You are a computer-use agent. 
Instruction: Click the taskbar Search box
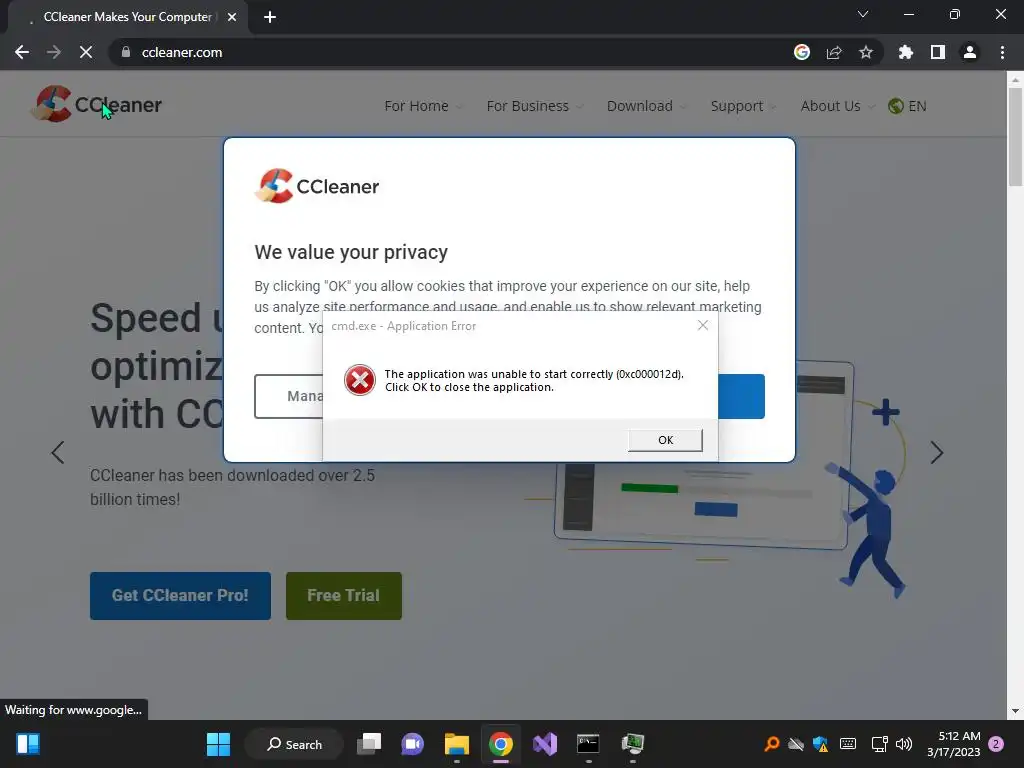click(294, 744)
